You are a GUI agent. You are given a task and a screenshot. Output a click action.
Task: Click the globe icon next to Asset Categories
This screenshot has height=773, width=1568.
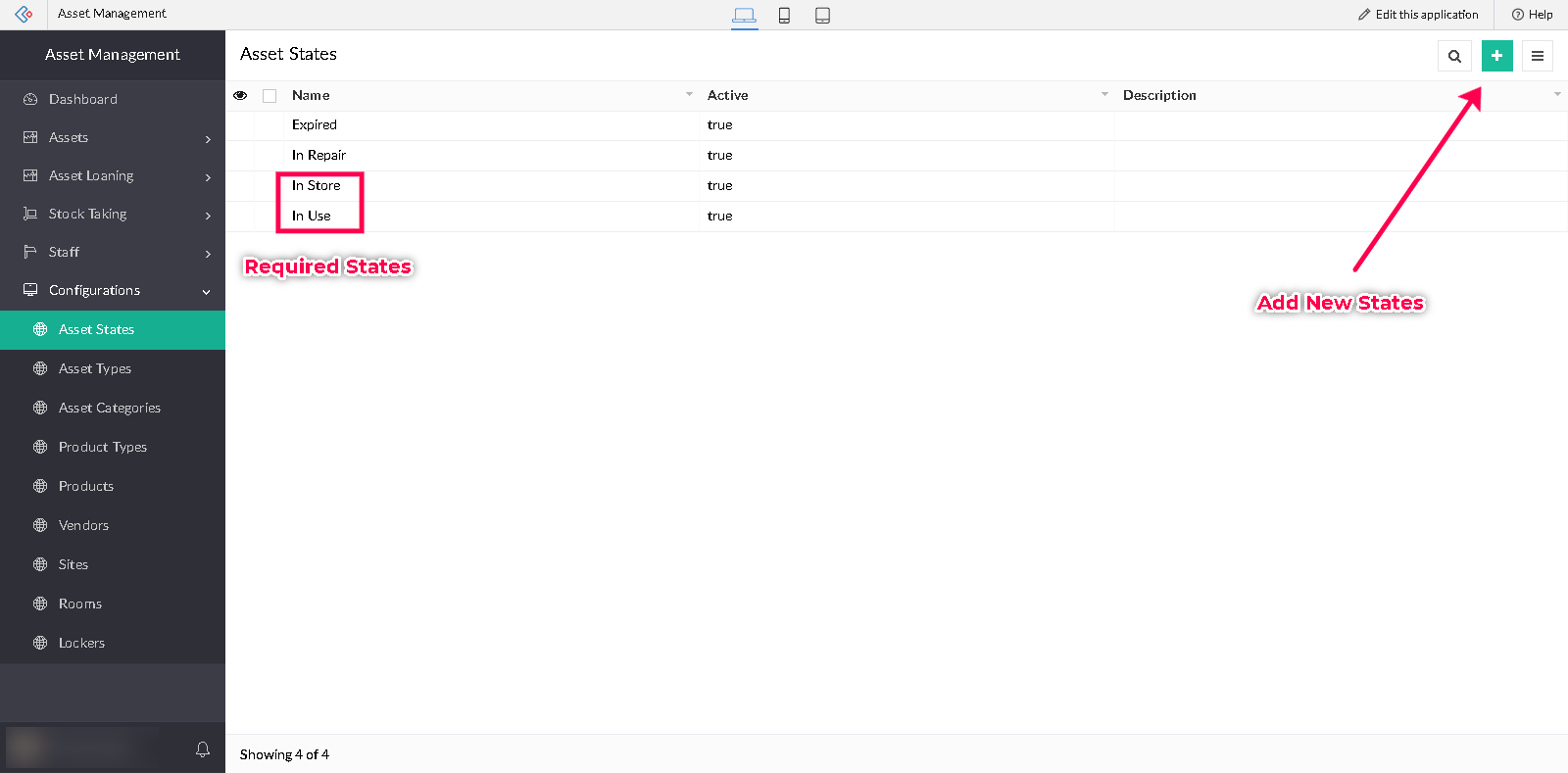point(40,408)
